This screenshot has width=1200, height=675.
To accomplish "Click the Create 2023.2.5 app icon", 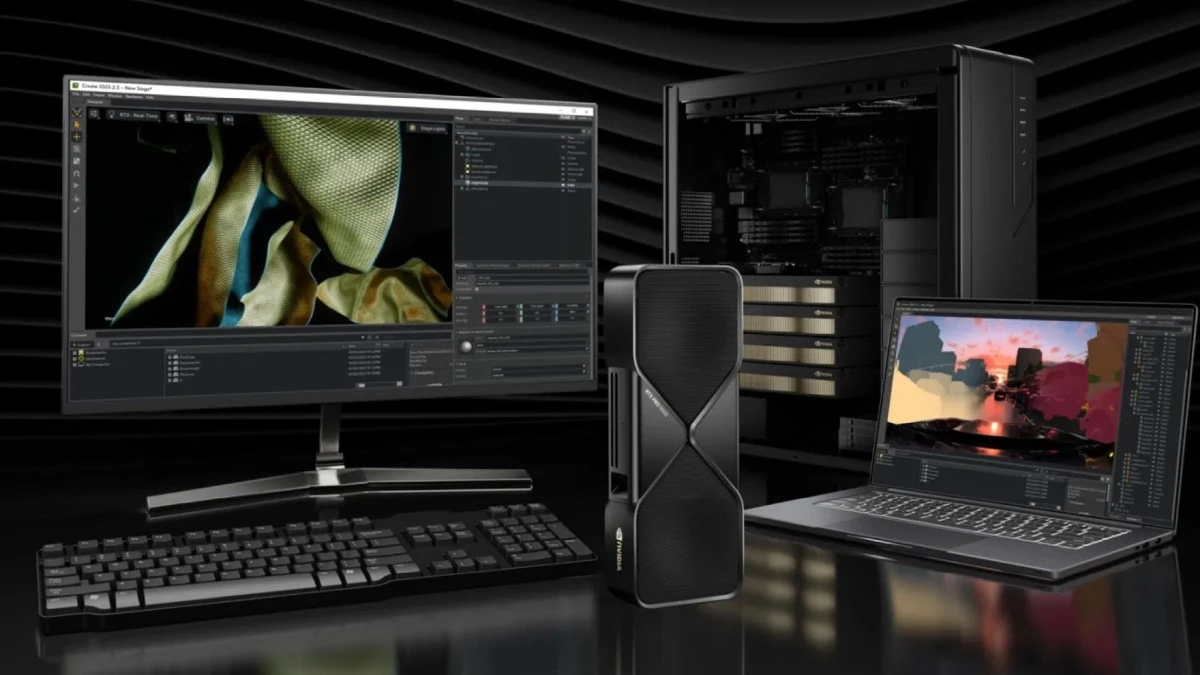I will [x=76, y=84].
